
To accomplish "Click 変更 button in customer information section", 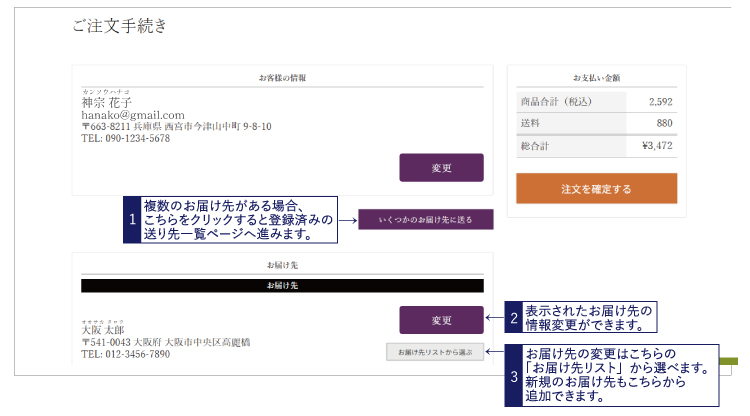I will 441,168.
